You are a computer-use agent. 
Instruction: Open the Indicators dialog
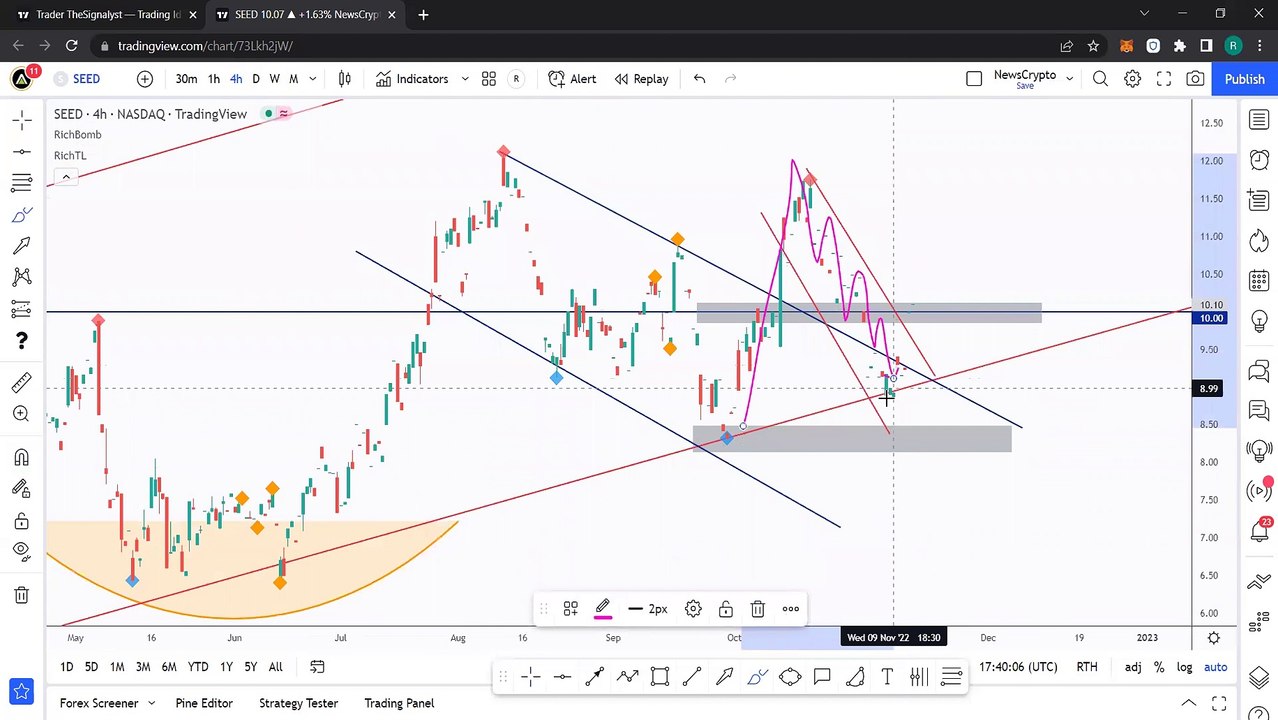(412, 79)
